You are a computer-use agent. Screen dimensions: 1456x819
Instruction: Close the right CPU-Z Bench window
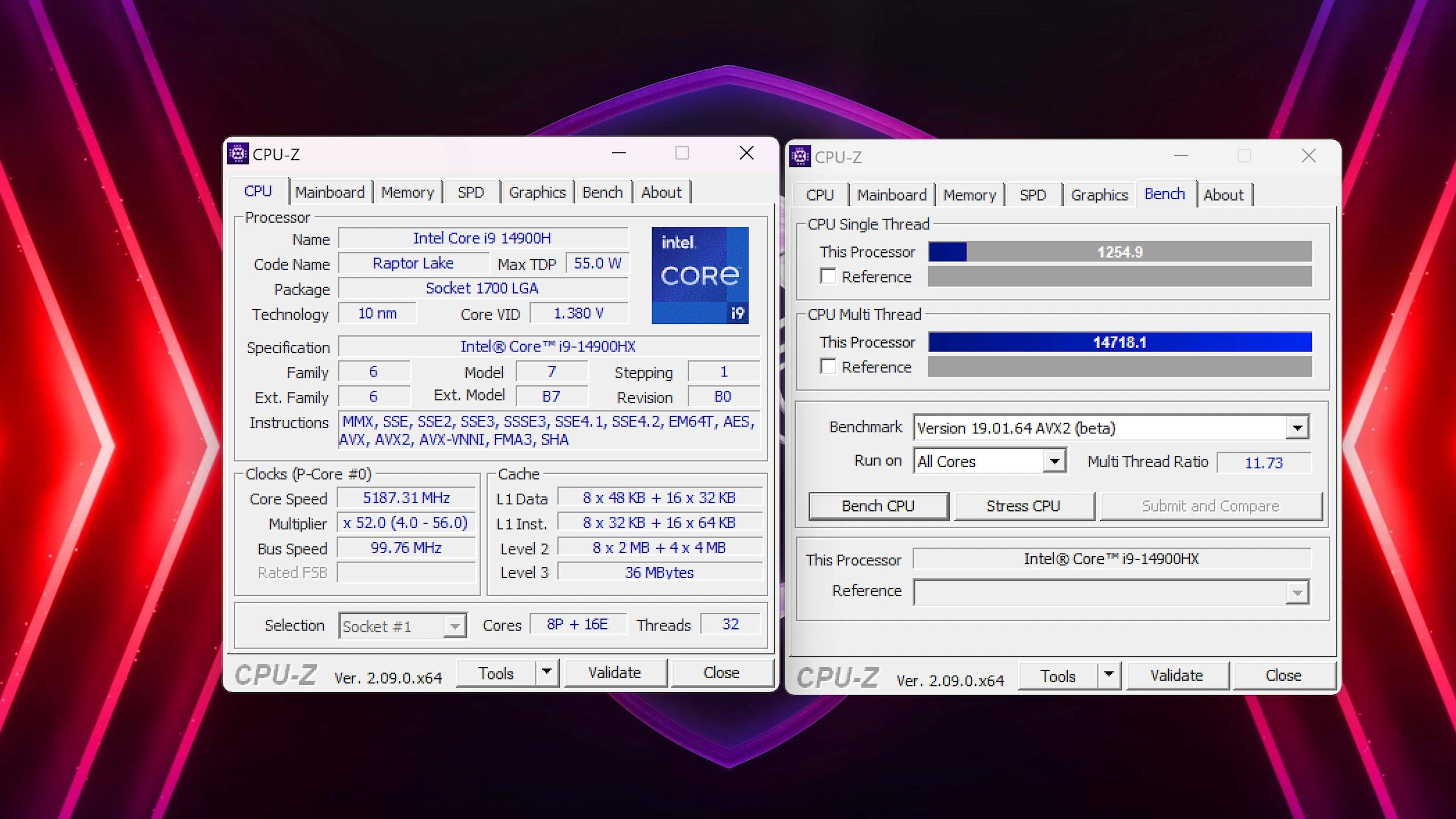(1309, 156)
